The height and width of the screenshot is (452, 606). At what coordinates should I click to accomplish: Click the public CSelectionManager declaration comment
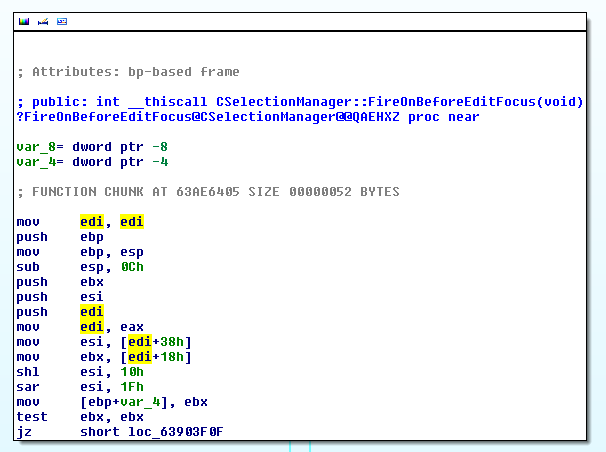coord(300,102)
